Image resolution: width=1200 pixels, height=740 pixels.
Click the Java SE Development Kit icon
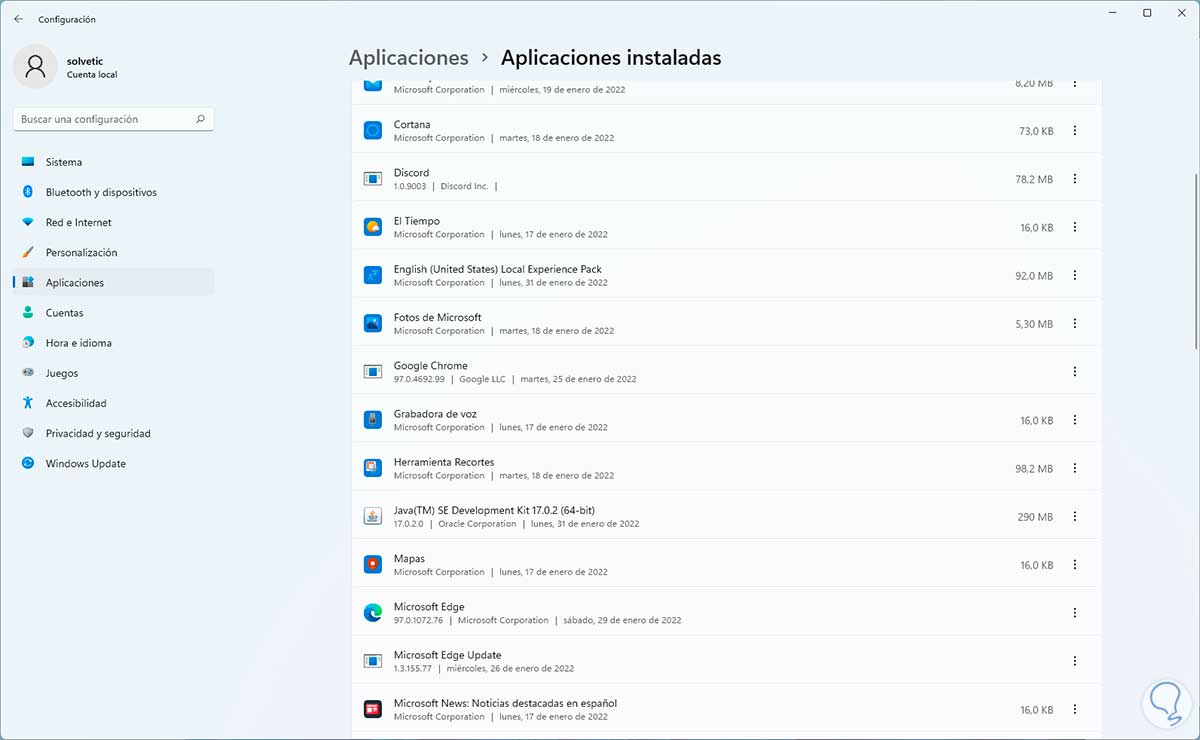[x=373, y=516]
